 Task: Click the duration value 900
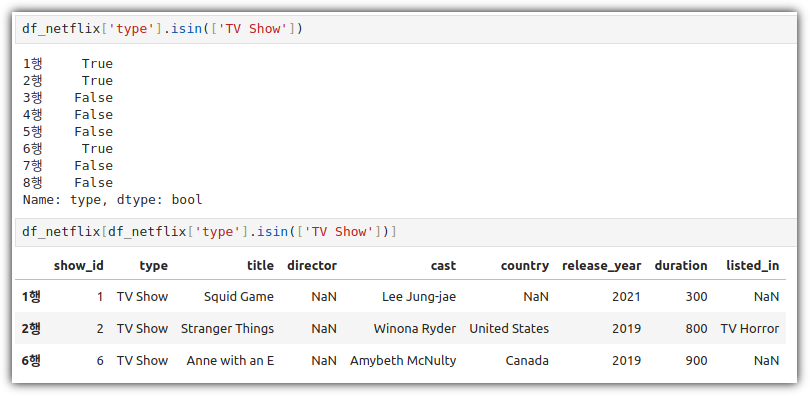[696, 361]
